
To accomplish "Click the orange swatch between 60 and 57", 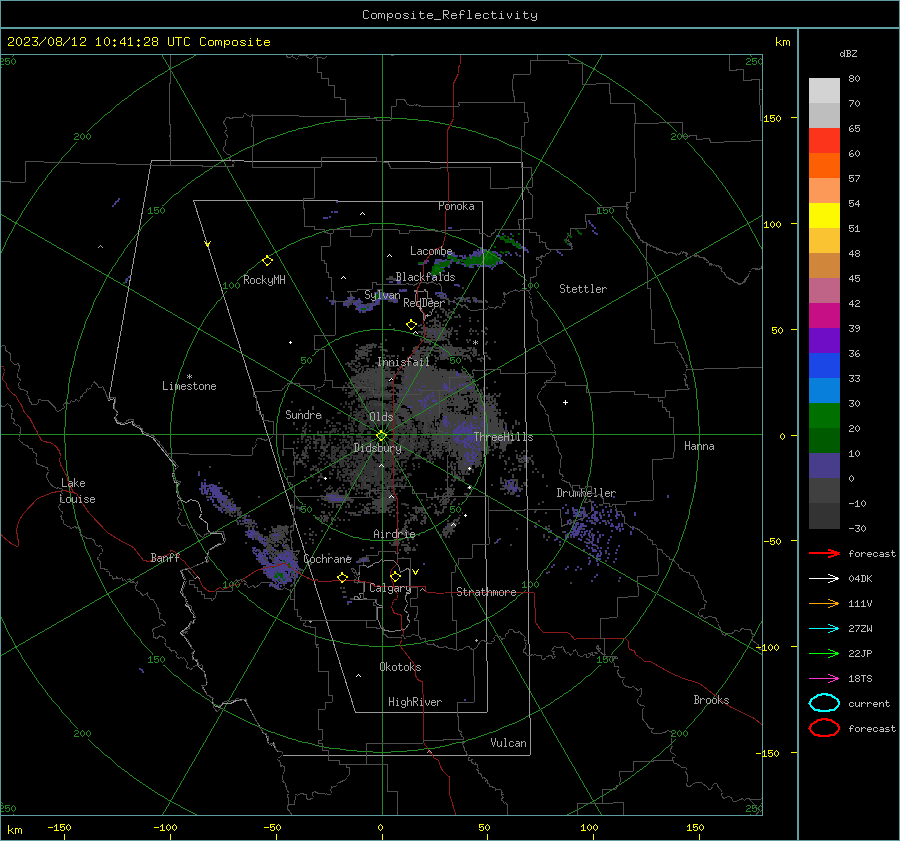I will click(824, 166).
